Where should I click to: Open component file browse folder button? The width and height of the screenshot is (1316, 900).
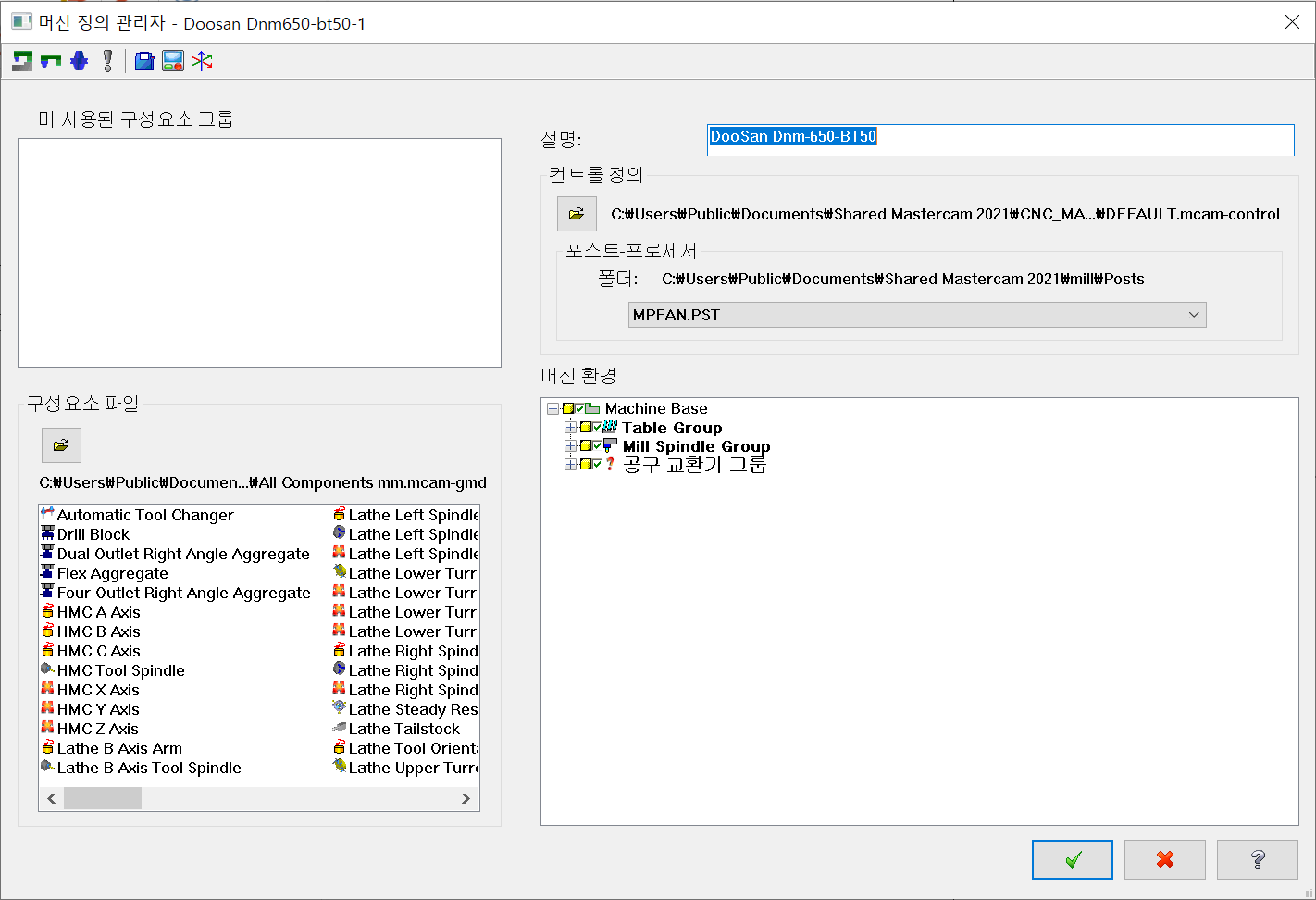(x=61, y=445)
